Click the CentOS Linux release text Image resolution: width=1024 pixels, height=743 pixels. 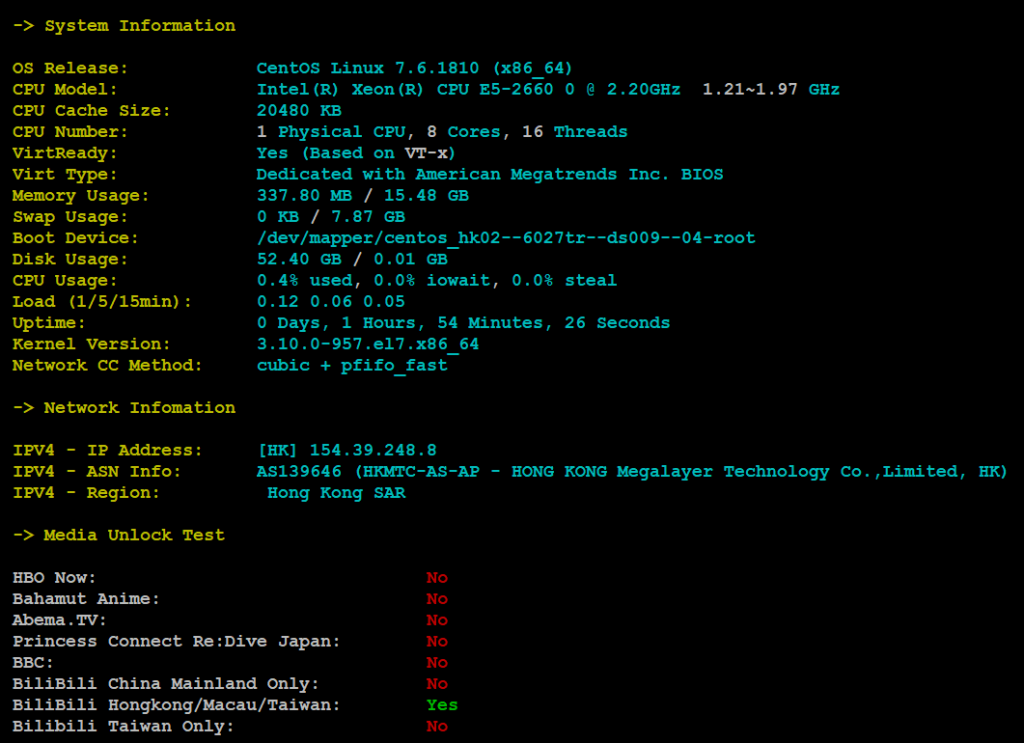414,68
